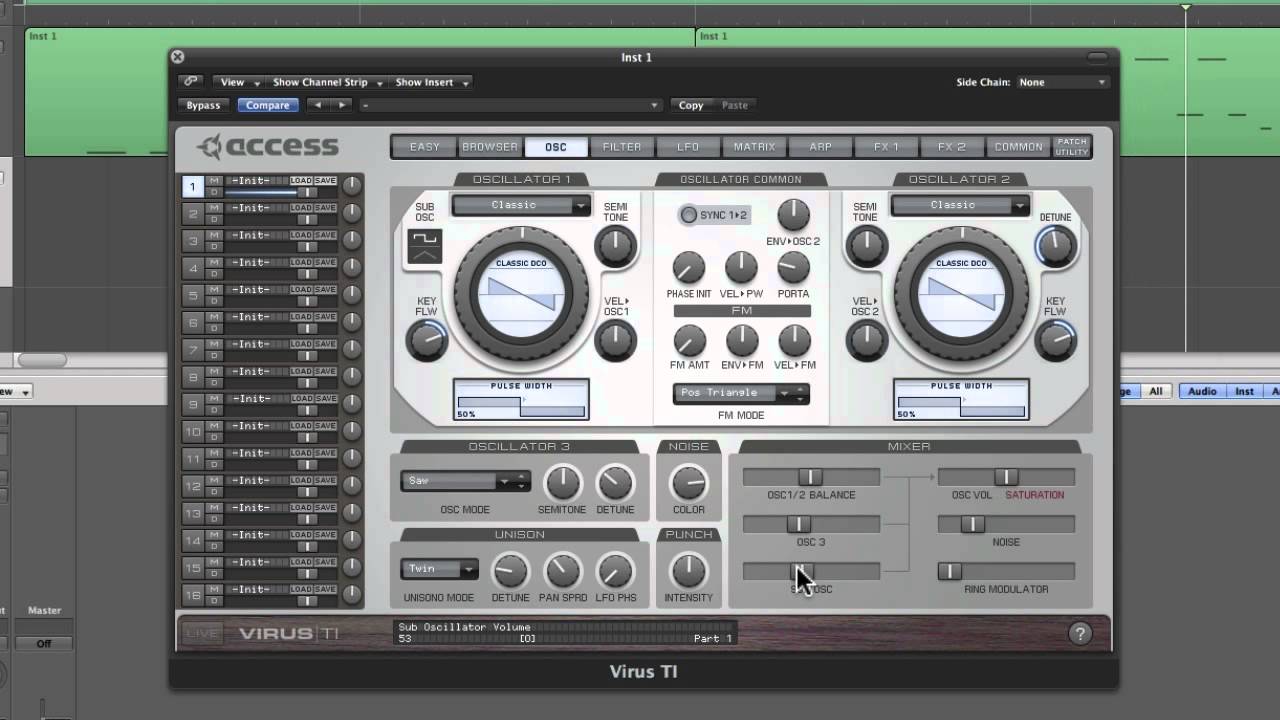
Task: Click the Oscillator 1 Semitone knob
Action: point(615,246)
